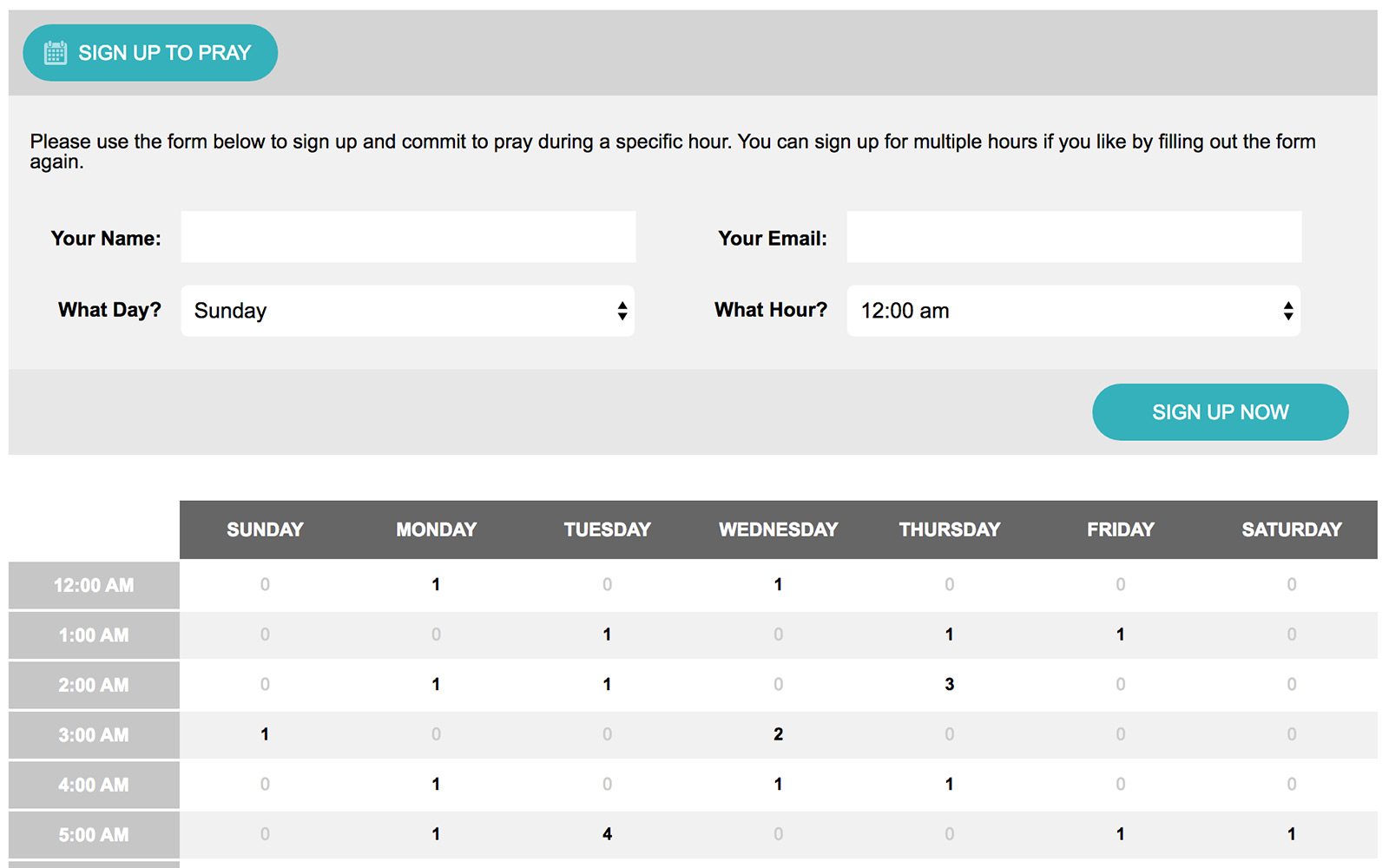Open the What Day dropdown showing Sunday
1389x868 pixels.
tap(408, 311)
